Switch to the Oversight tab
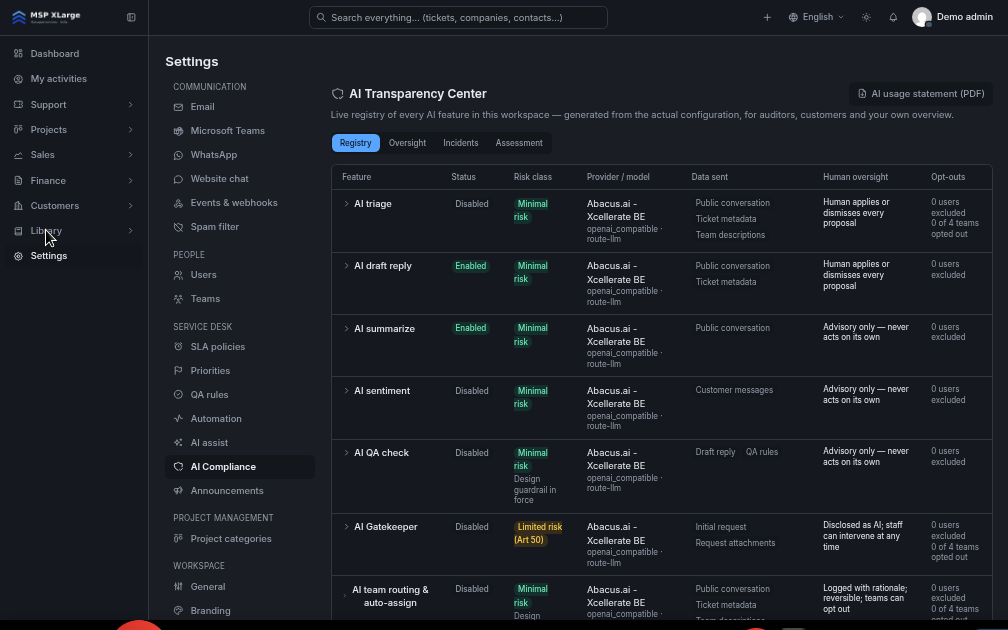Viewport: 1008px width, 630px height. [x=407, y=143]
